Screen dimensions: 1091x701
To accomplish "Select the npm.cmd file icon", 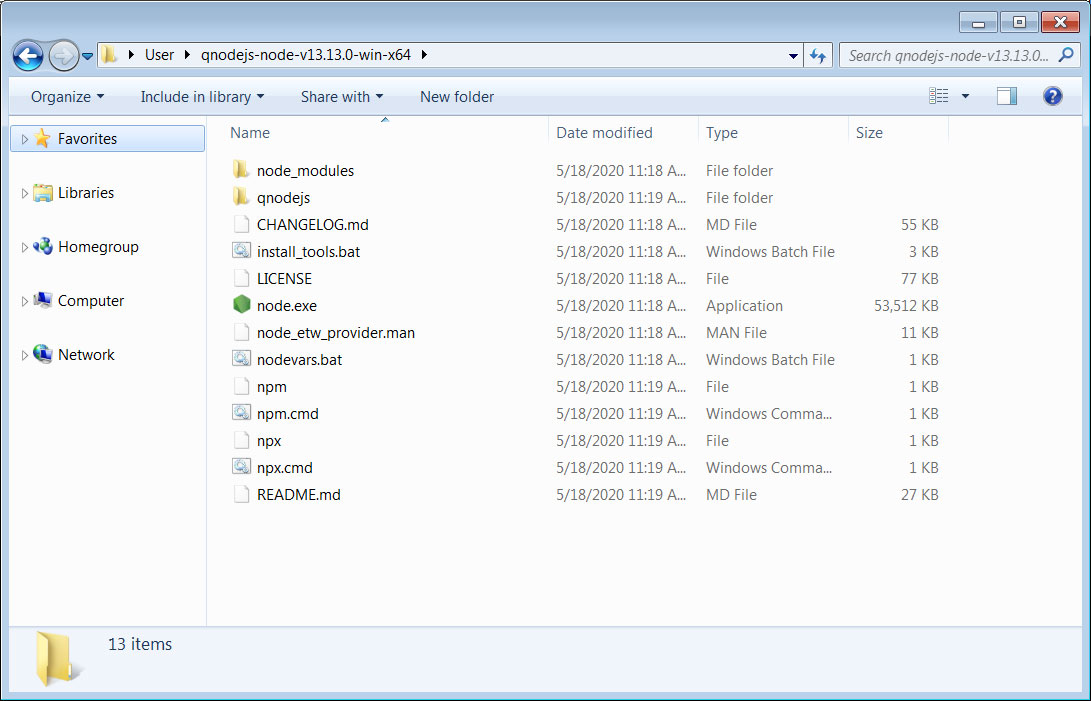I will tap(241, 413).
